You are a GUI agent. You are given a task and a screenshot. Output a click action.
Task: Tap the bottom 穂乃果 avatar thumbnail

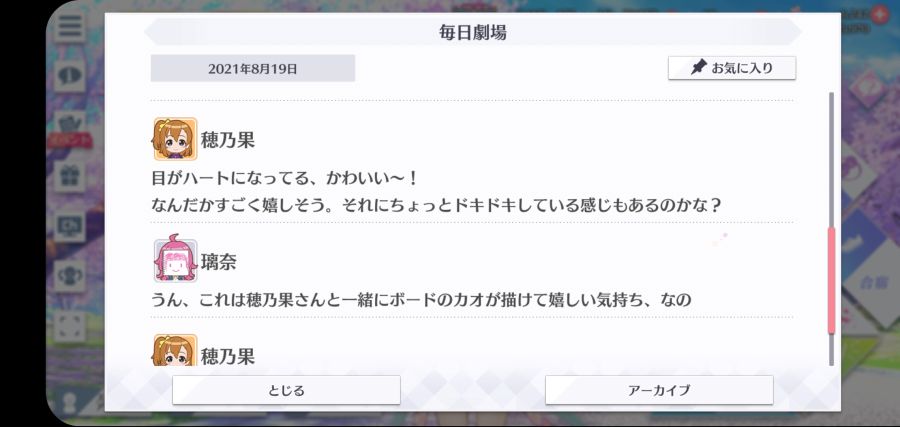coord(175,350)
